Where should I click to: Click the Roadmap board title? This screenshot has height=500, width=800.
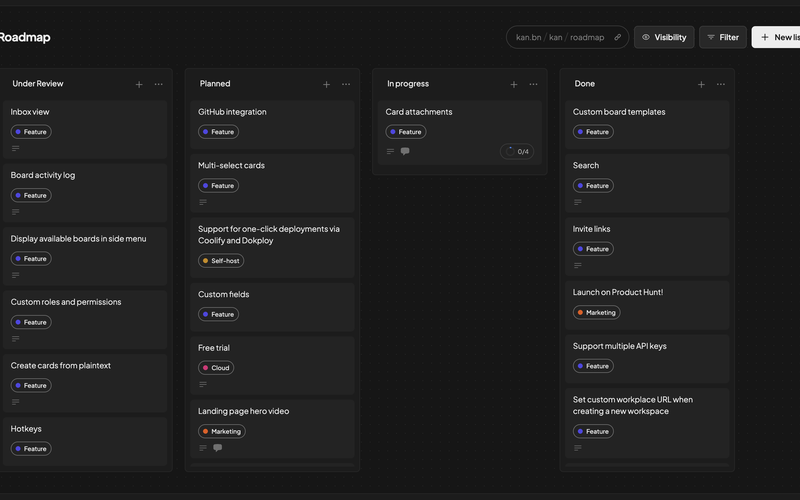click(x=25, y=37)
